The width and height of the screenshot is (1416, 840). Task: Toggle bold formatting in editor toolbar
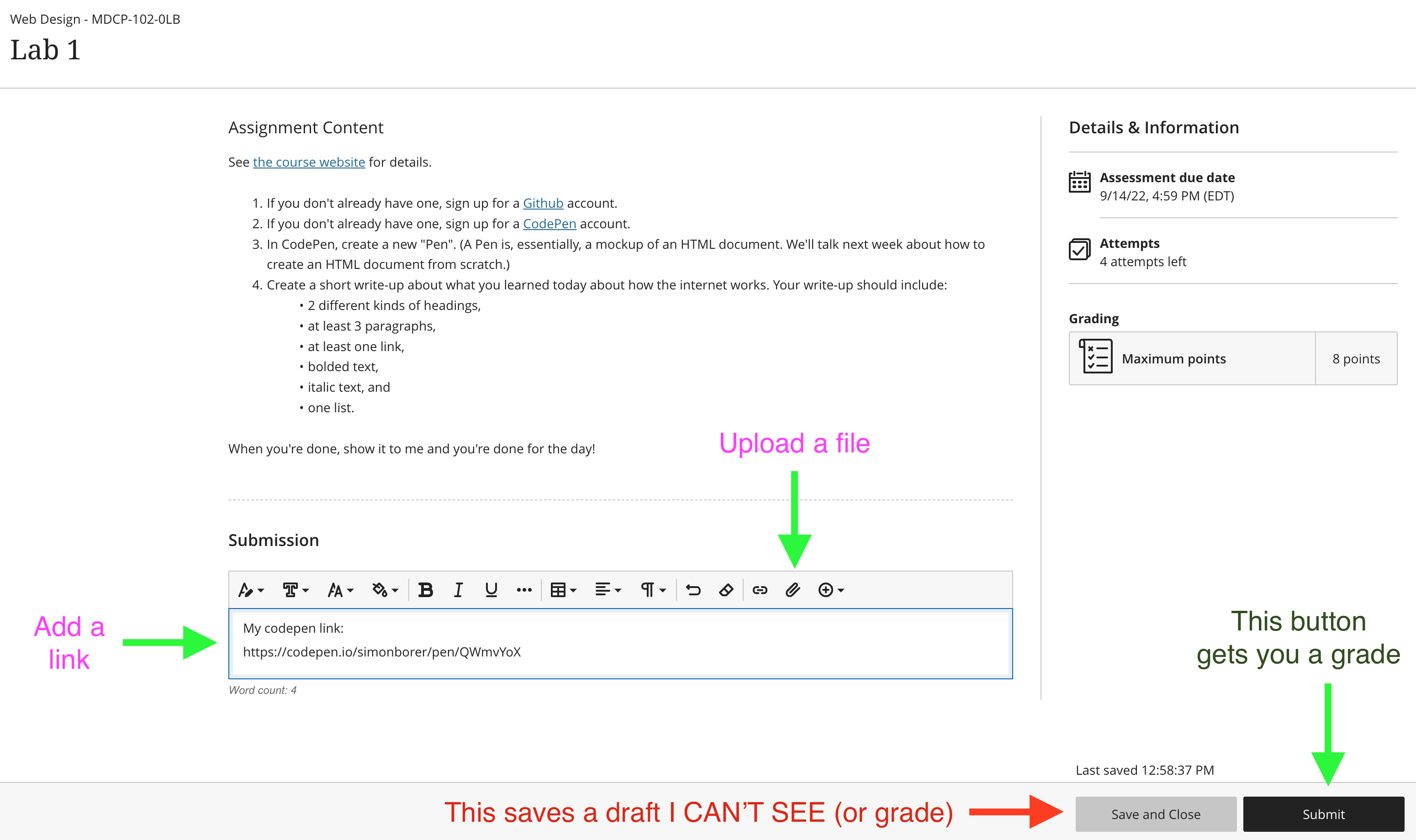(425, 590)
